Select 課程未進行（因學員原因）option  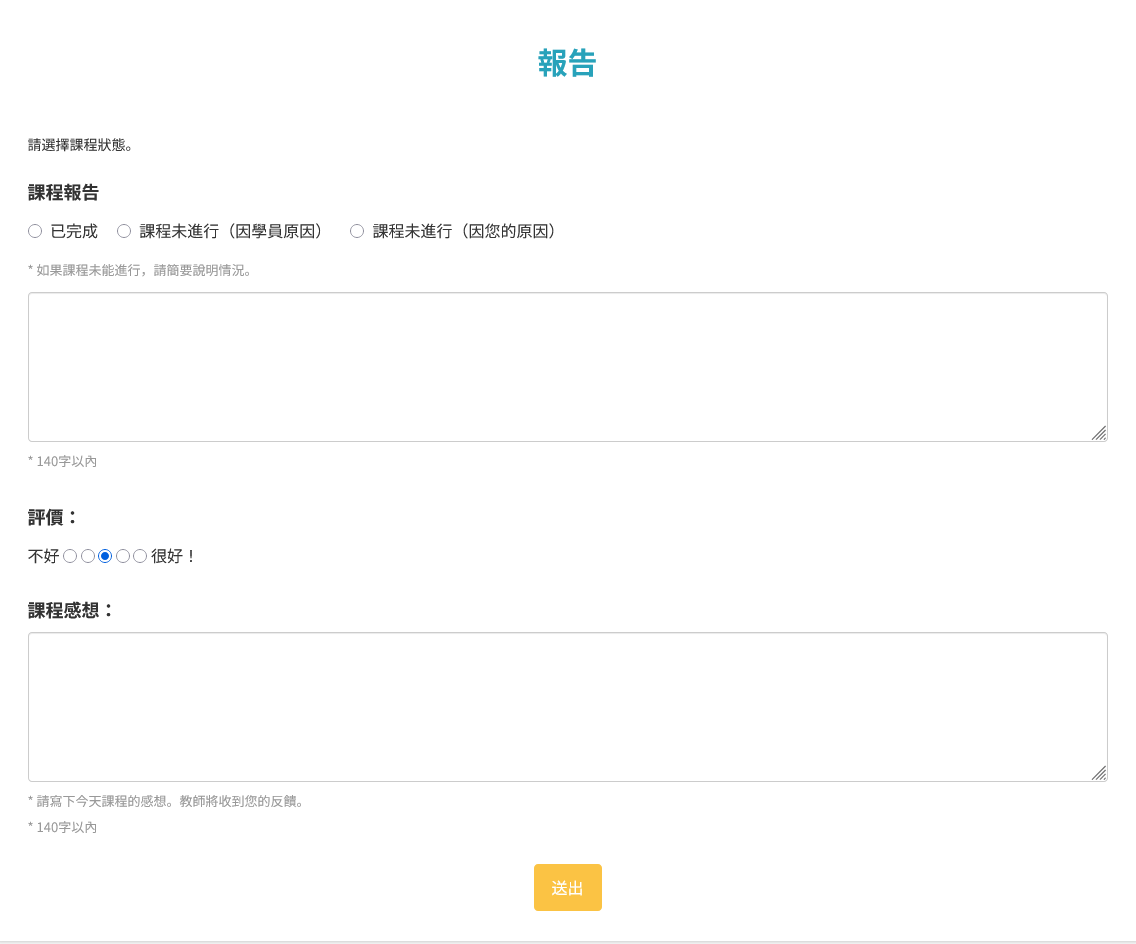(124, 231)
